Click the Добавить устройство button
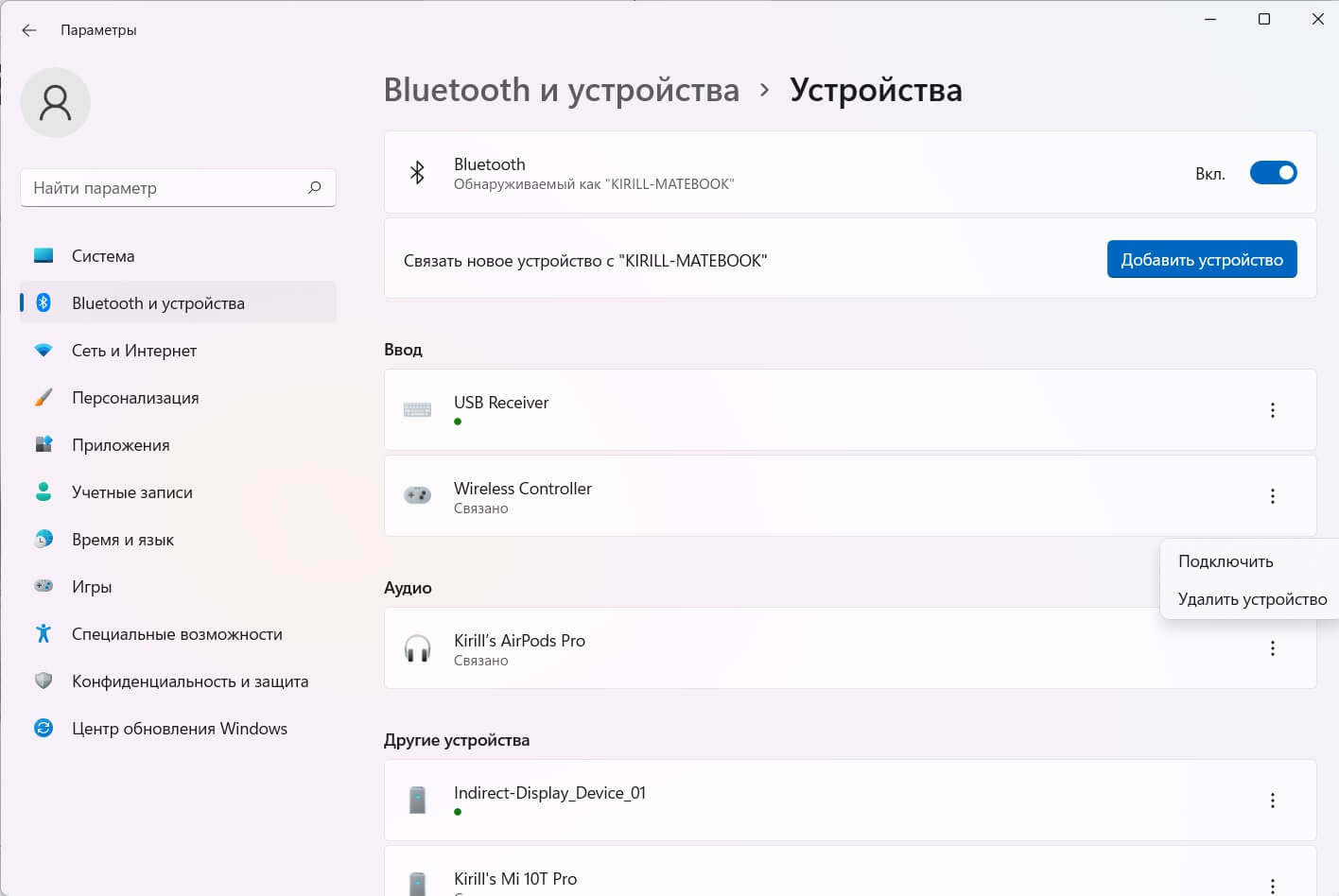 click(x=1202, y=259)
